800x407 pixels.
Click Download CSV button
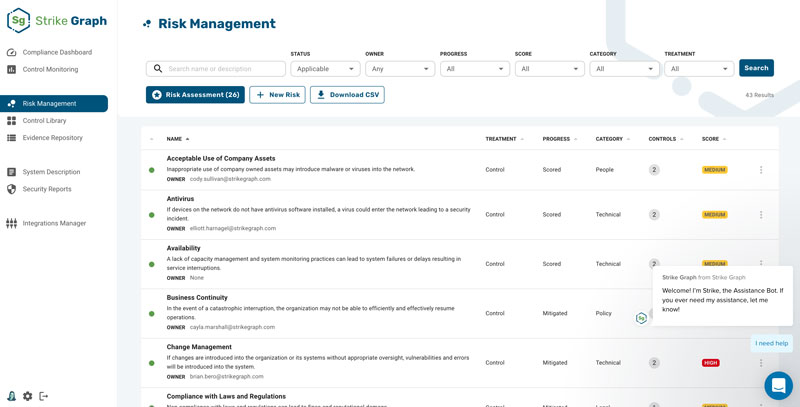coord(347,95)
